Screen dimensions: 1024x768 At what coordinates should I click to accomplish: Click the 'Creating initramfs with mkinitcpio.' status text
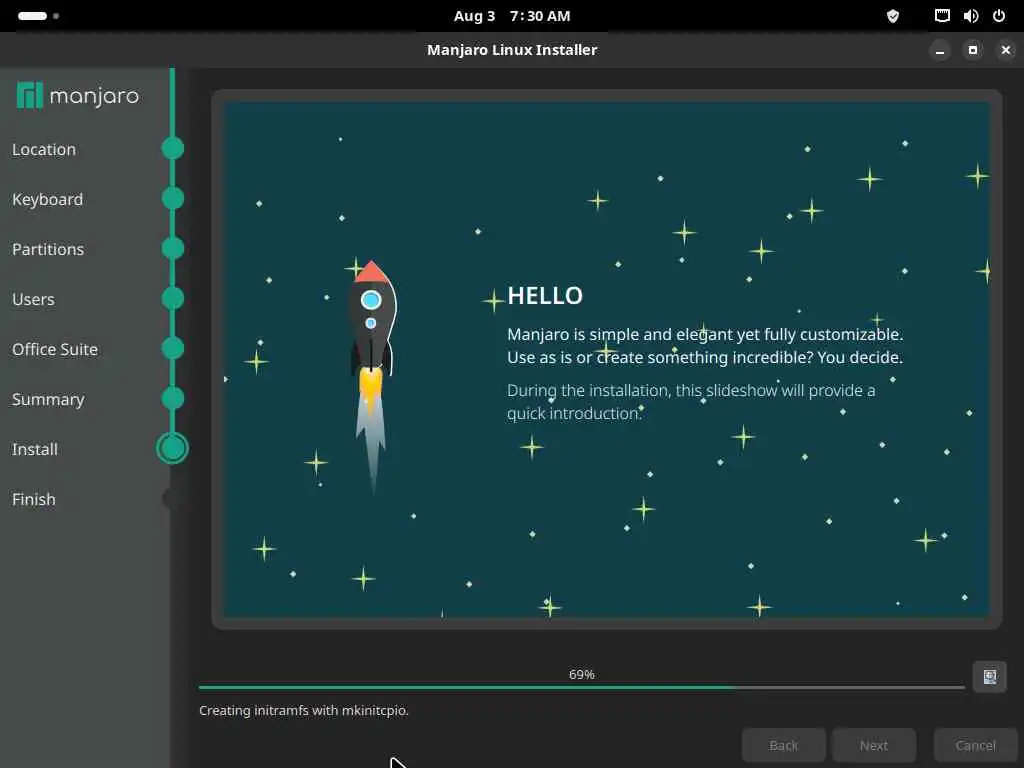click(304, 711)
